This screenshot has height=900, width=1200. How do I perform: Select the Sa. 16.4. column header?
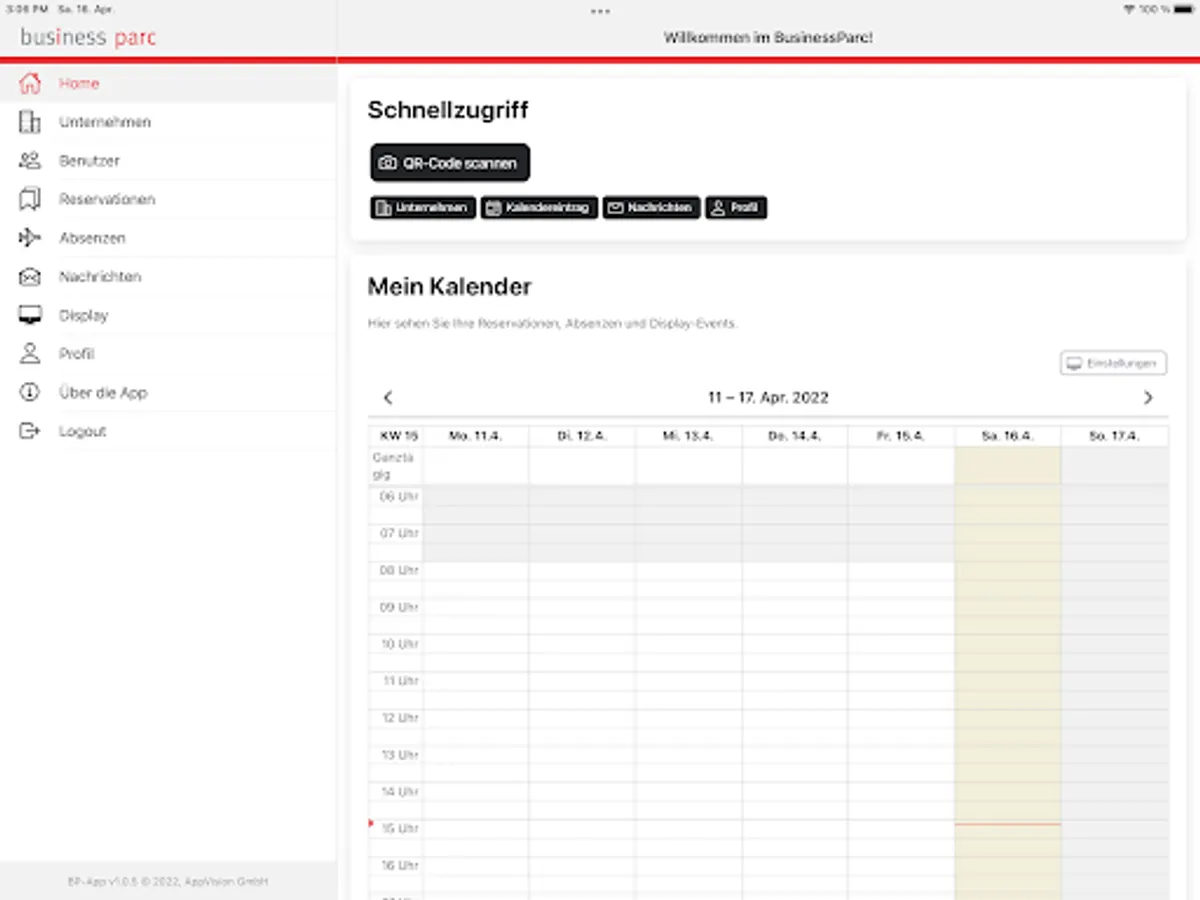(1008, 437)
